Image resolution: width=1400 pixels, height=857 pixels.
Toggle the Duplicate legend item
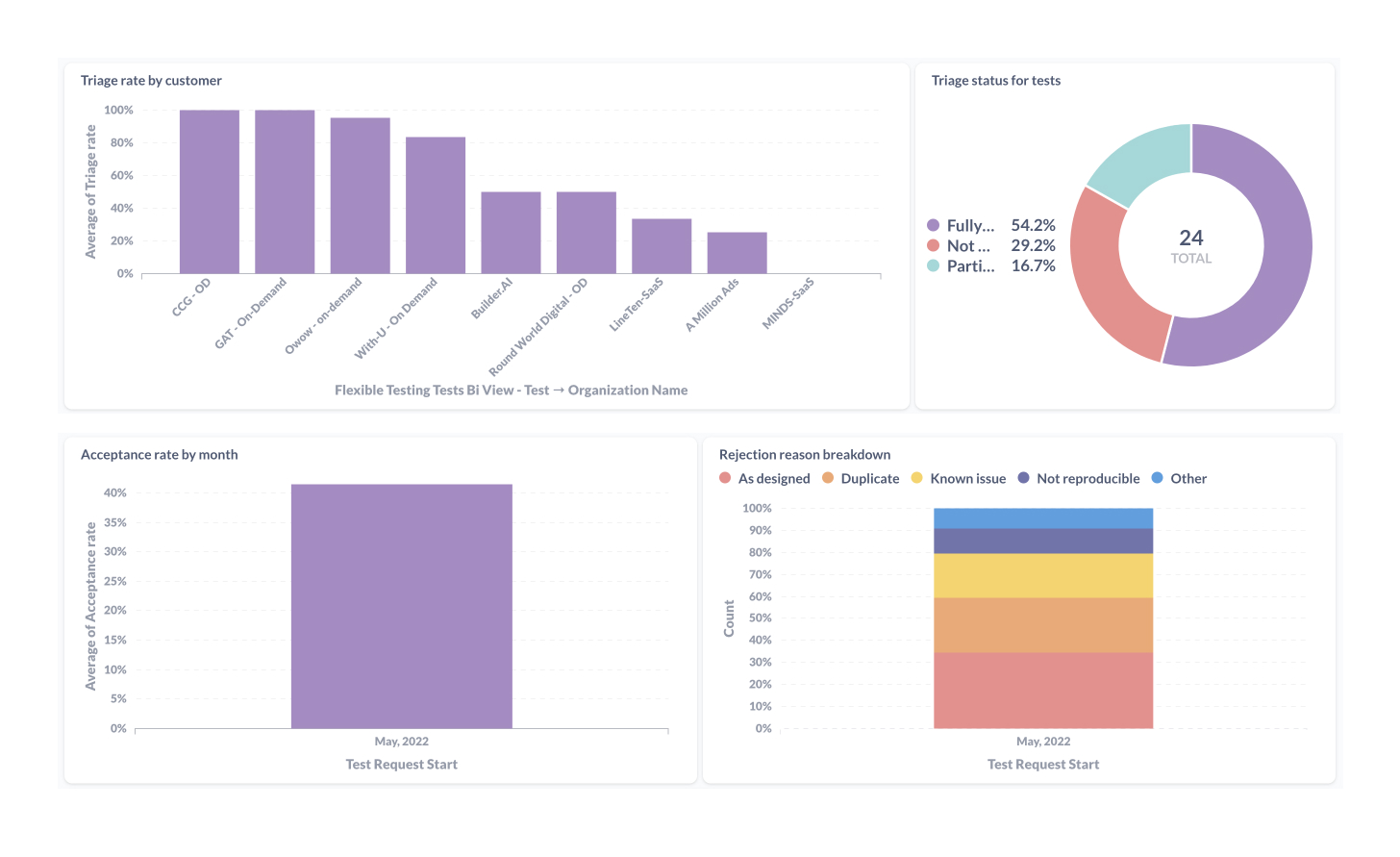click(x=861, y=479)
